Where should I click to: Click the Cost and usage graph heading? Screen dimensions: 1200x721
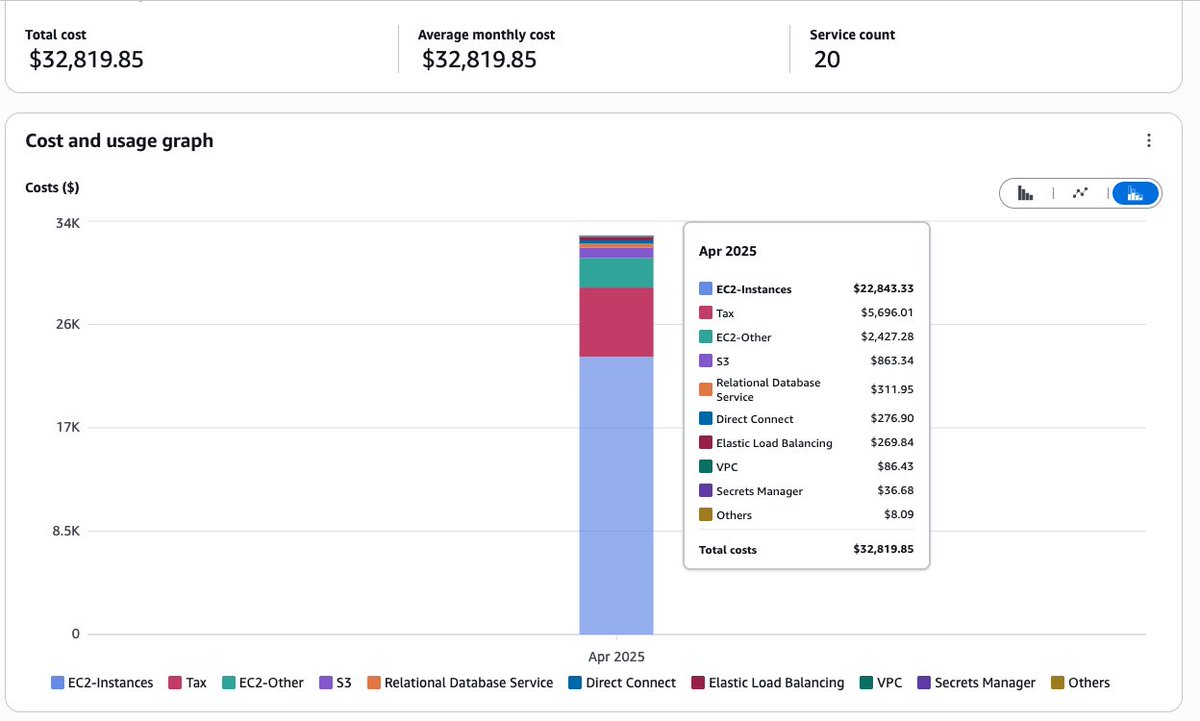point(119,141)
